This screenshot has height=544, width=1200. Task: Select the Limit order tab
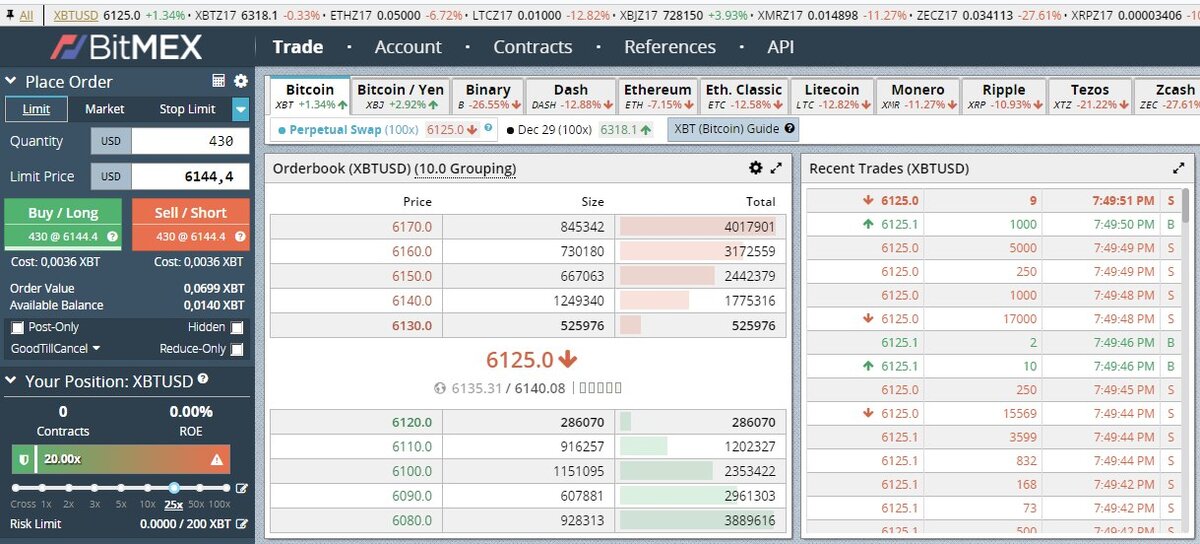click(37, 109)
